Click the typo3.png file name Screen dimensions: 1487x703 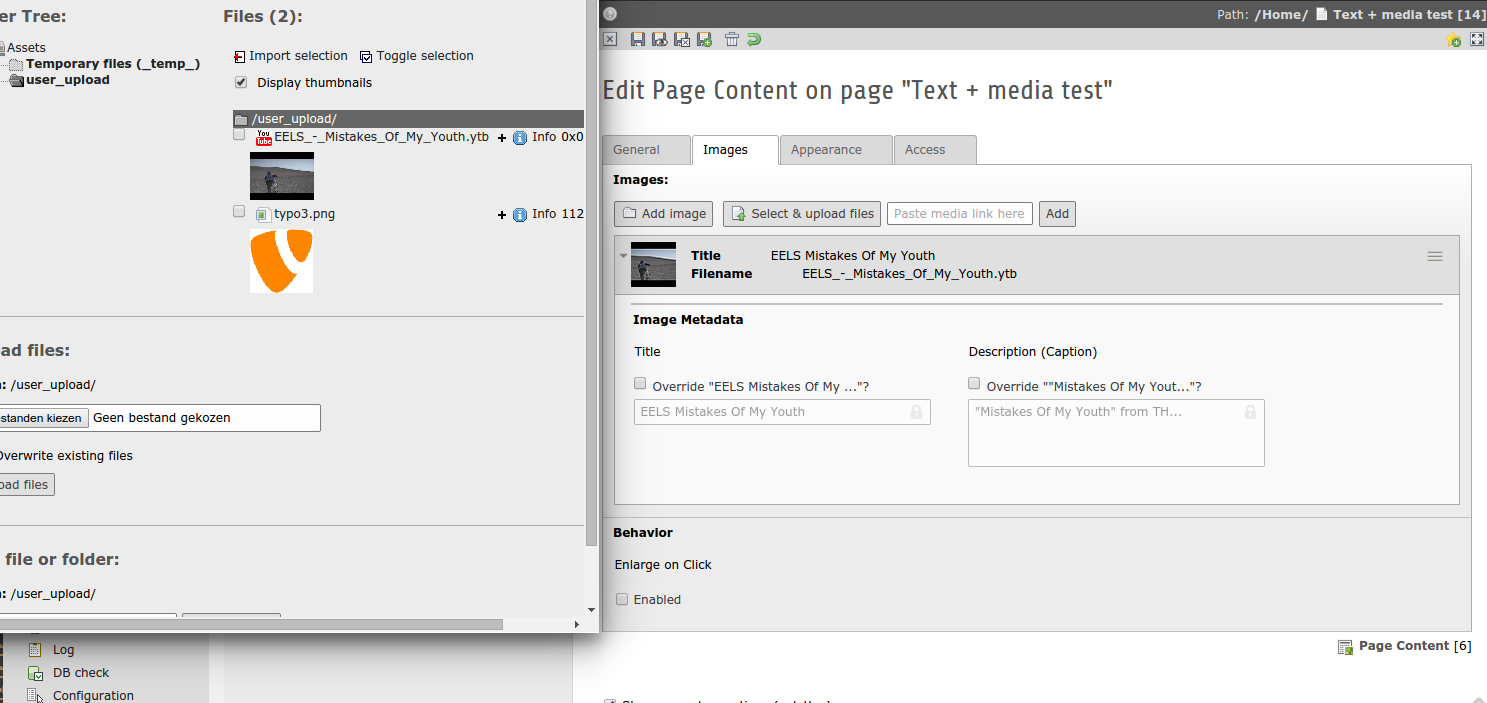pyautogui.click(x=304, y=214)
